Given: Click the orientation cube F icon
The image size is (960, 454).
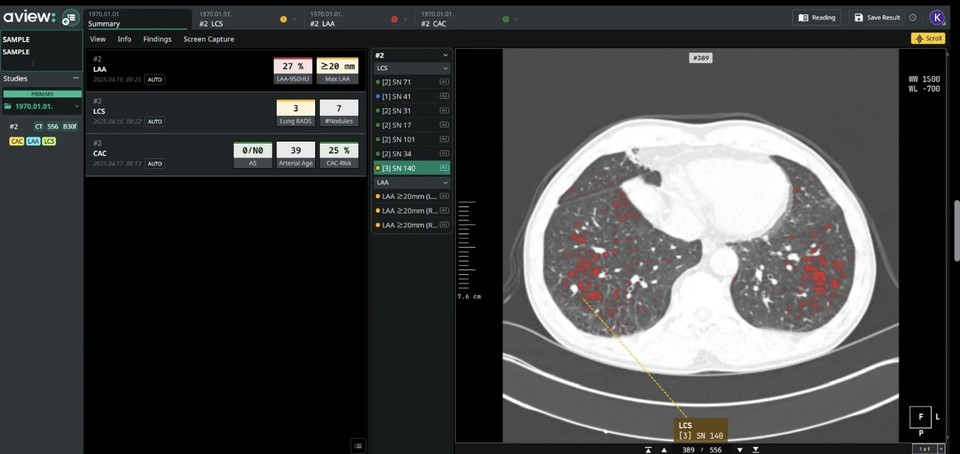Looking at the screenshot, I should (x=920, y=416).
